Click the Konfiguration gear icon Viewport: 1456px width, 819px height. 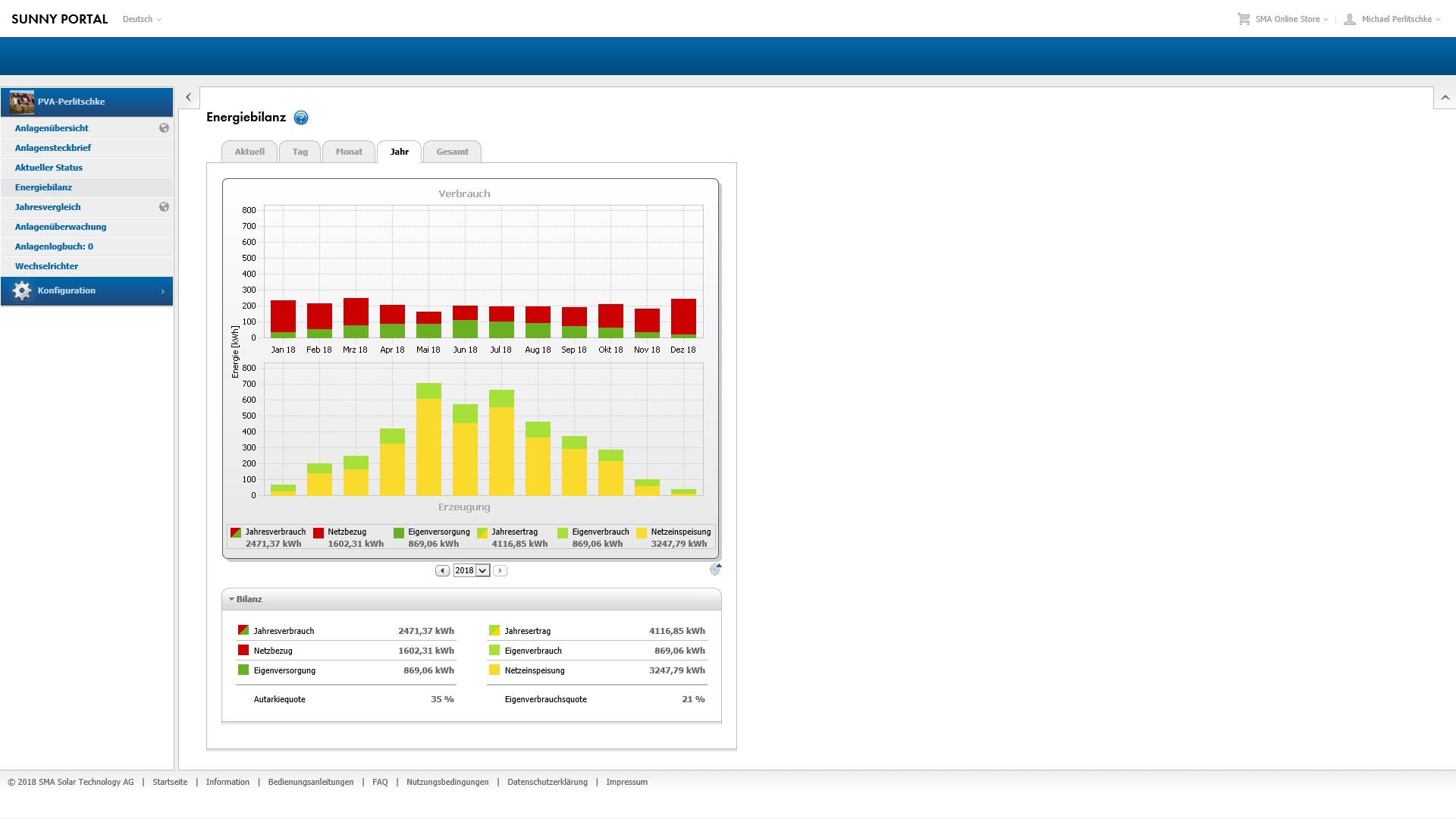pos(22,290)
